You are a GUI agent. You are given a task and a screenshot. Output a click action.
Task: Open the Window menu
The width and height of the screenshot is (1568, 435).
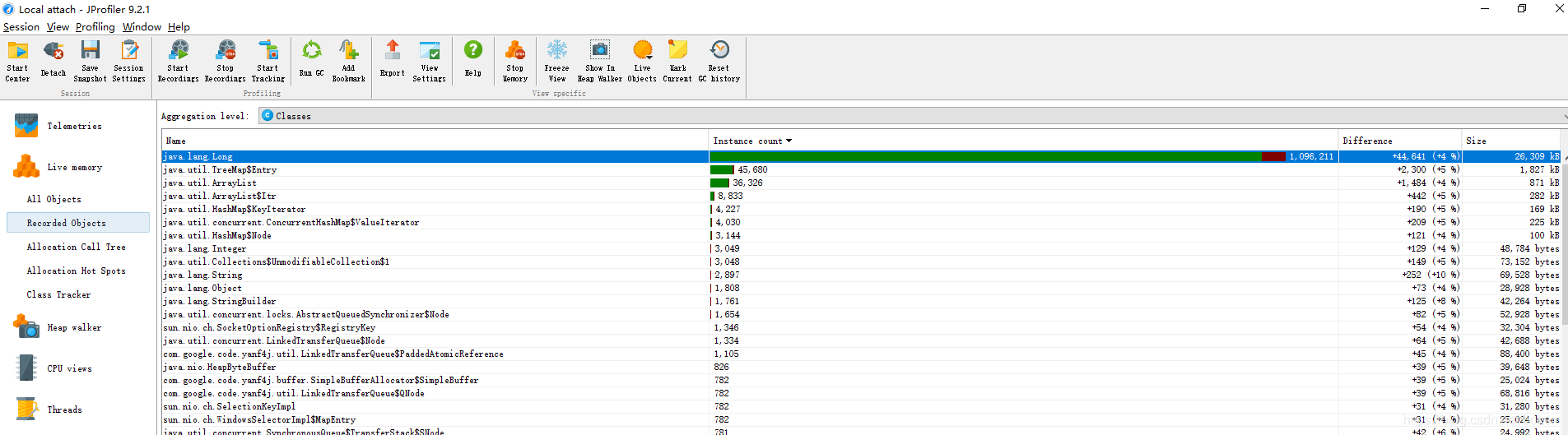tap(142, 27)
